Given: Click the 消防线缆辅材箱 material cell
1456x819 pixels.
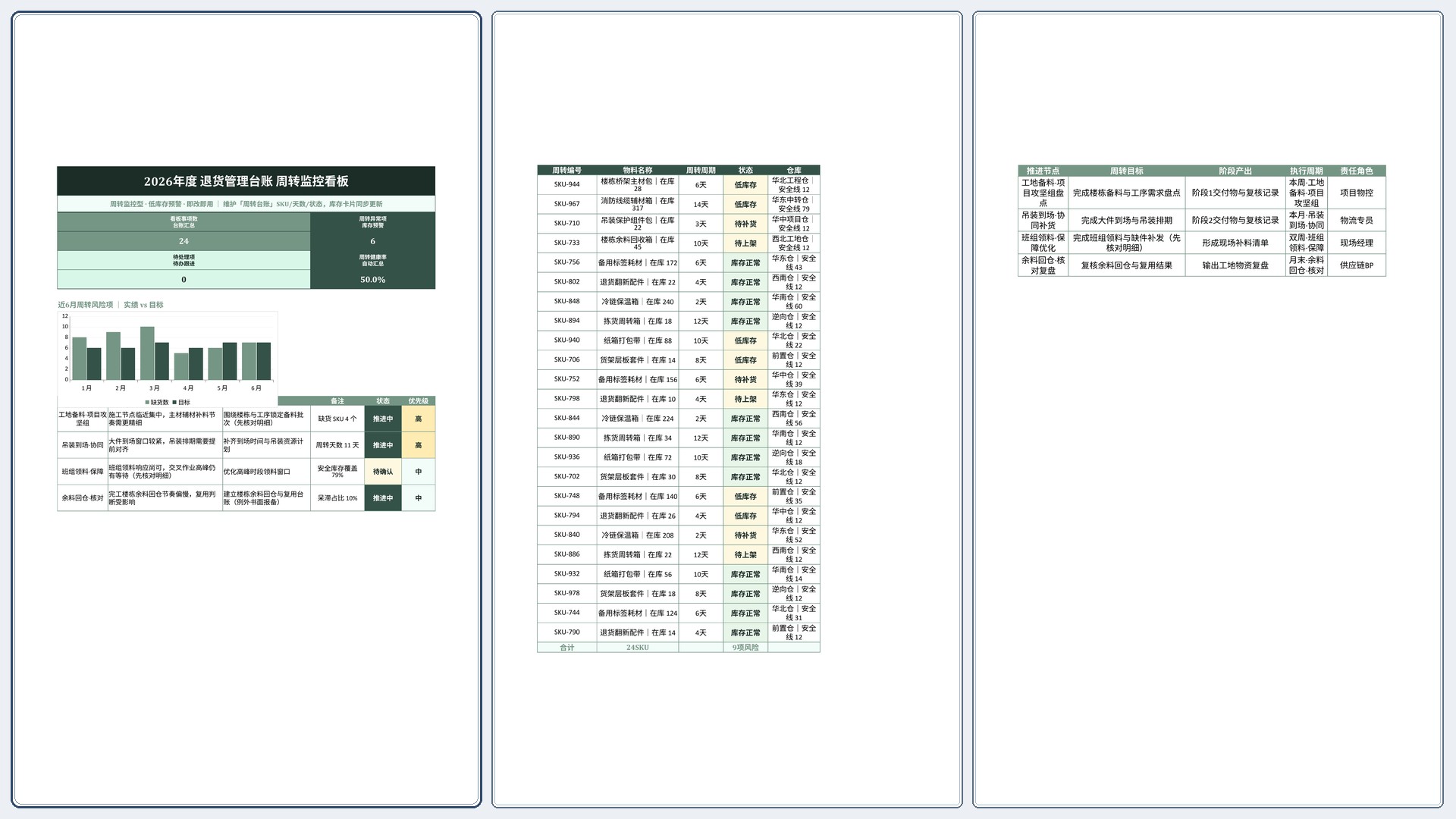Looking at the screenshot, I should (x=638, y=204).
